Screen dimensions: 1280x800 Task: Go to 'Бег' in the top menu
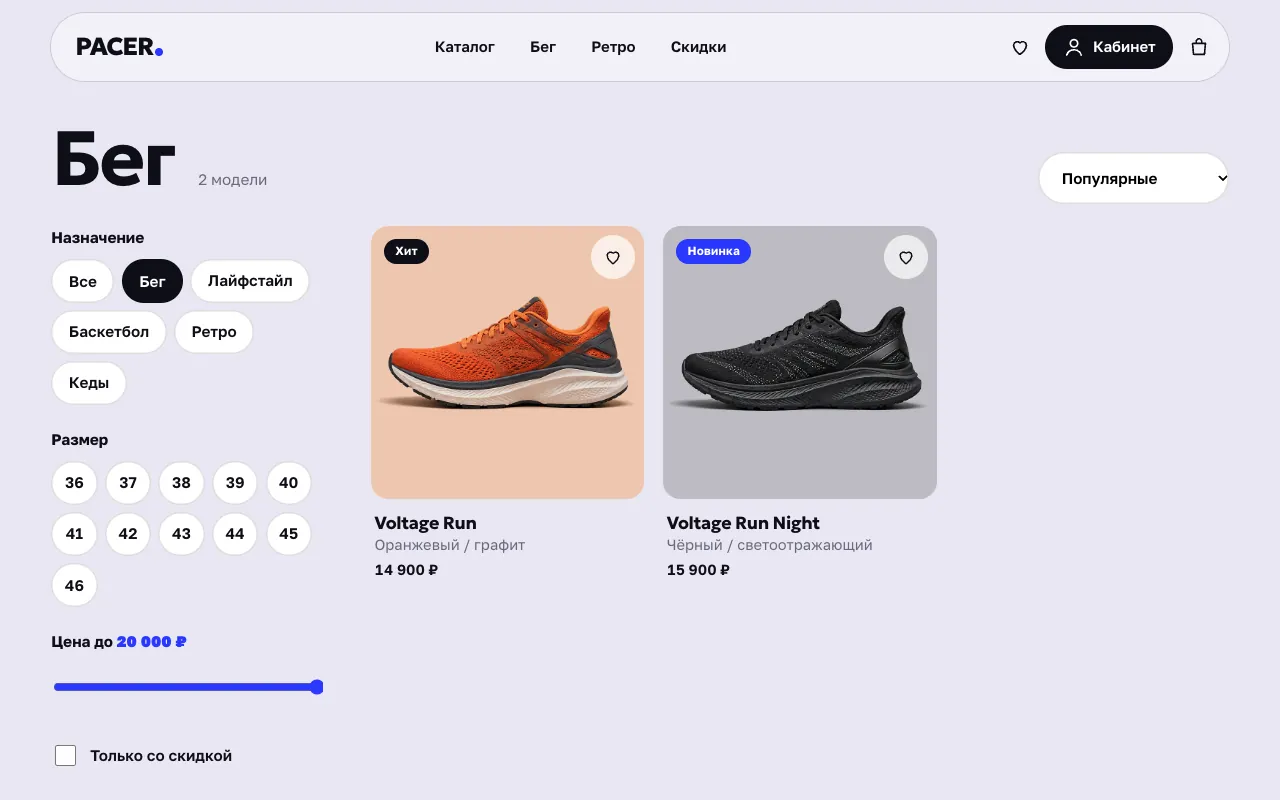[x=543, y=47]
